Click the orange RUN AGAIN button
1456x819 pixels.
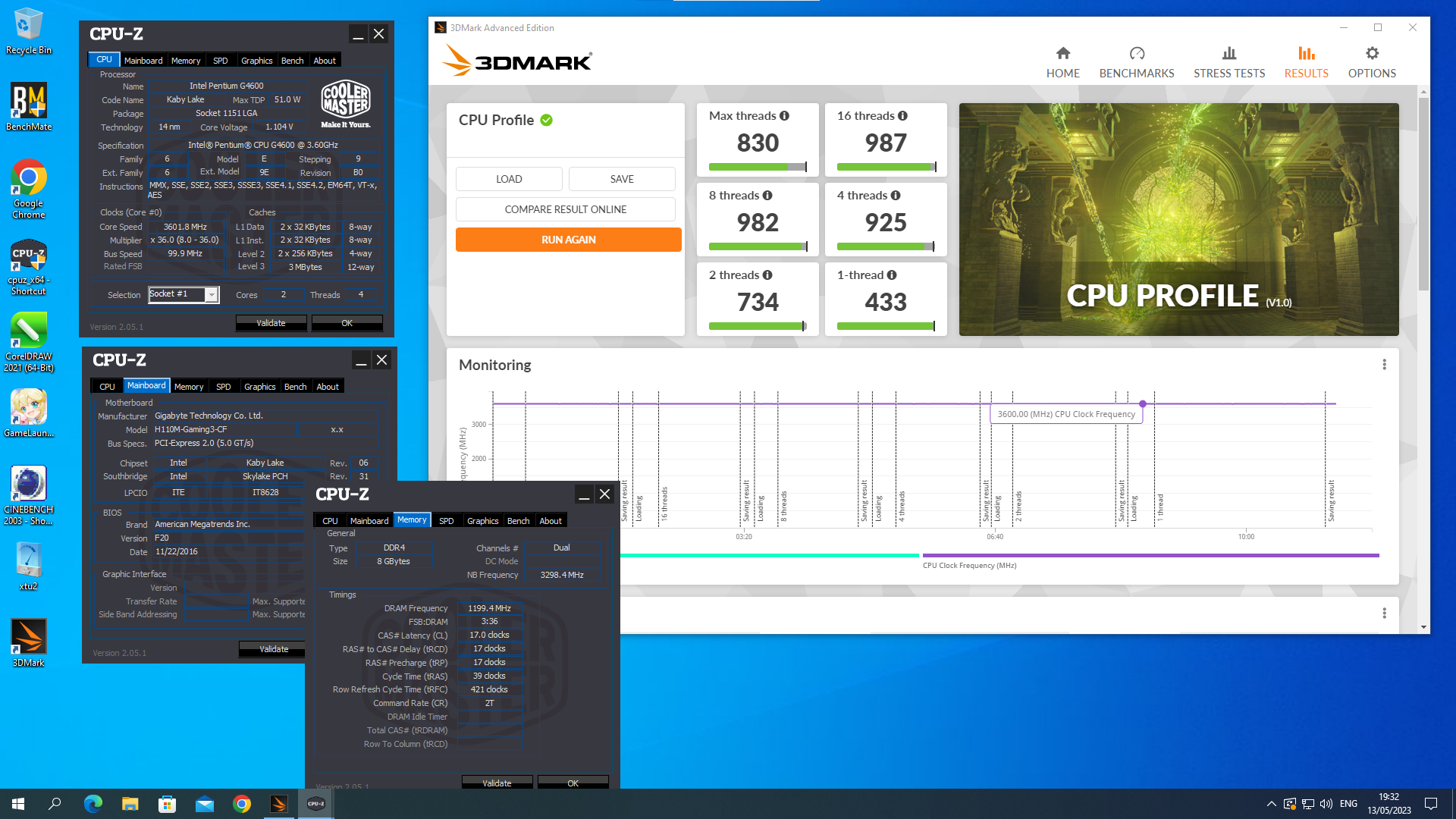pos(569,240)
